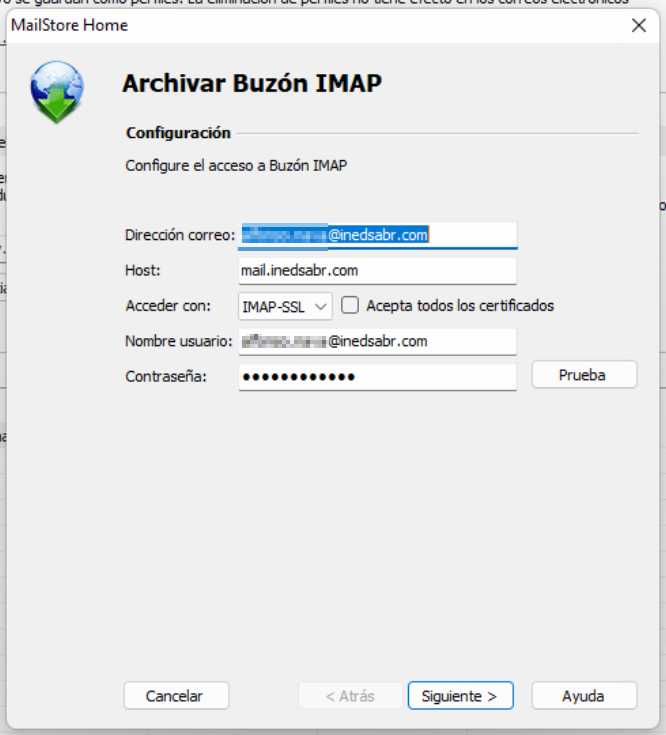
Task: Proceed with the Siguiente button
Action: pos(460,696)
